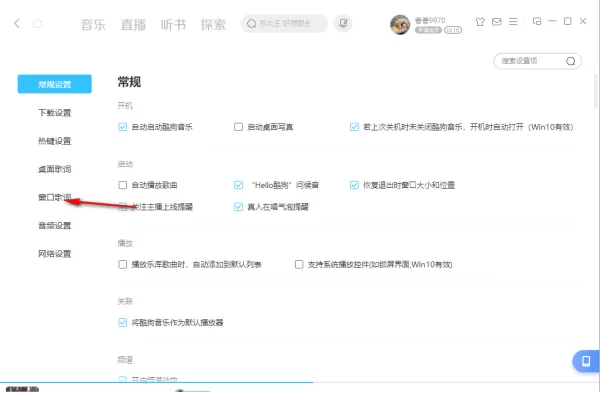Select 网络设置 in the sidebar
The image size is (600, 393).
click(54, 253)
